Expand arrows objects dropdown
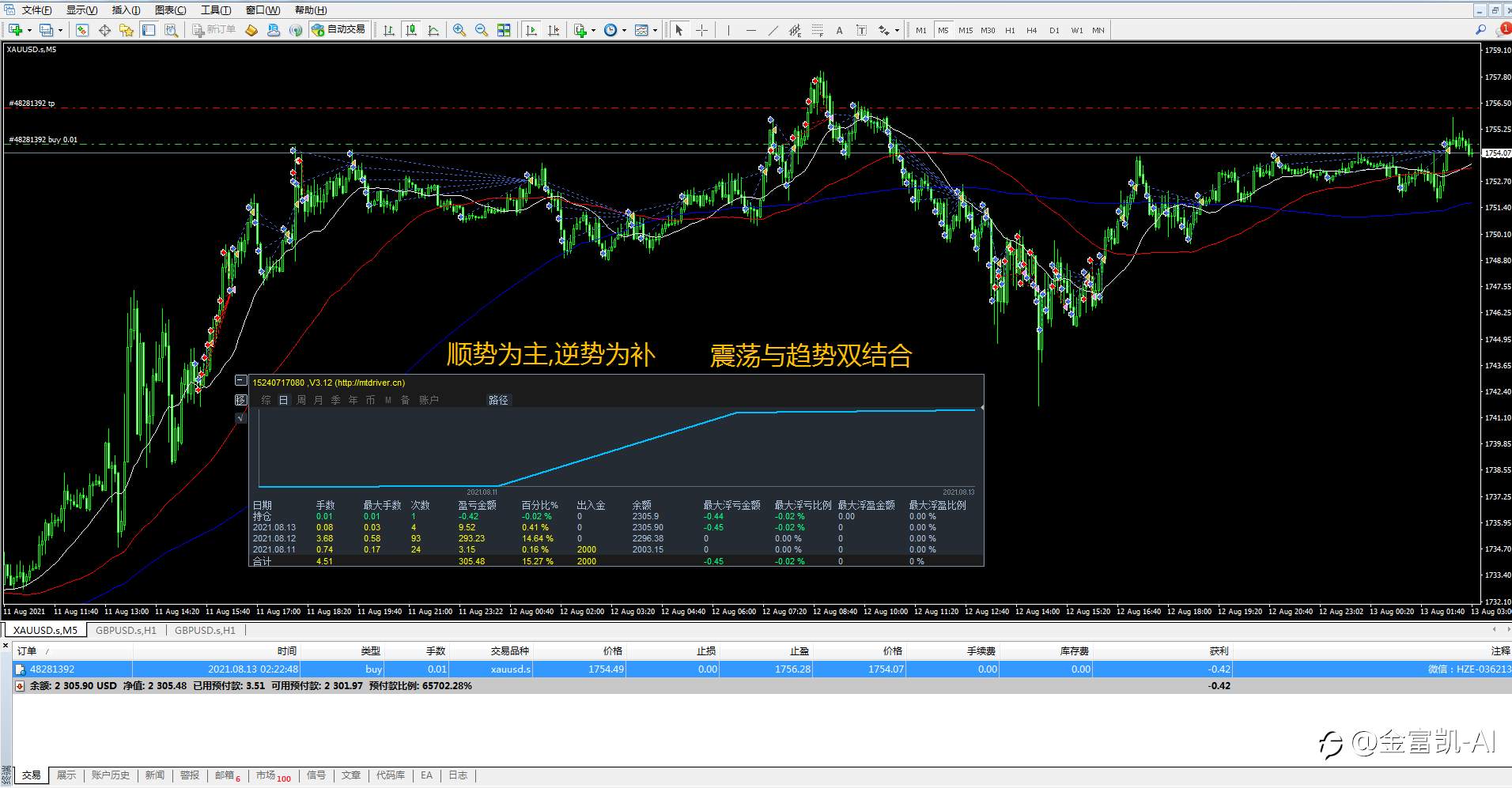Viewport: 1512px width, 788px height. (x=897, y=30)
